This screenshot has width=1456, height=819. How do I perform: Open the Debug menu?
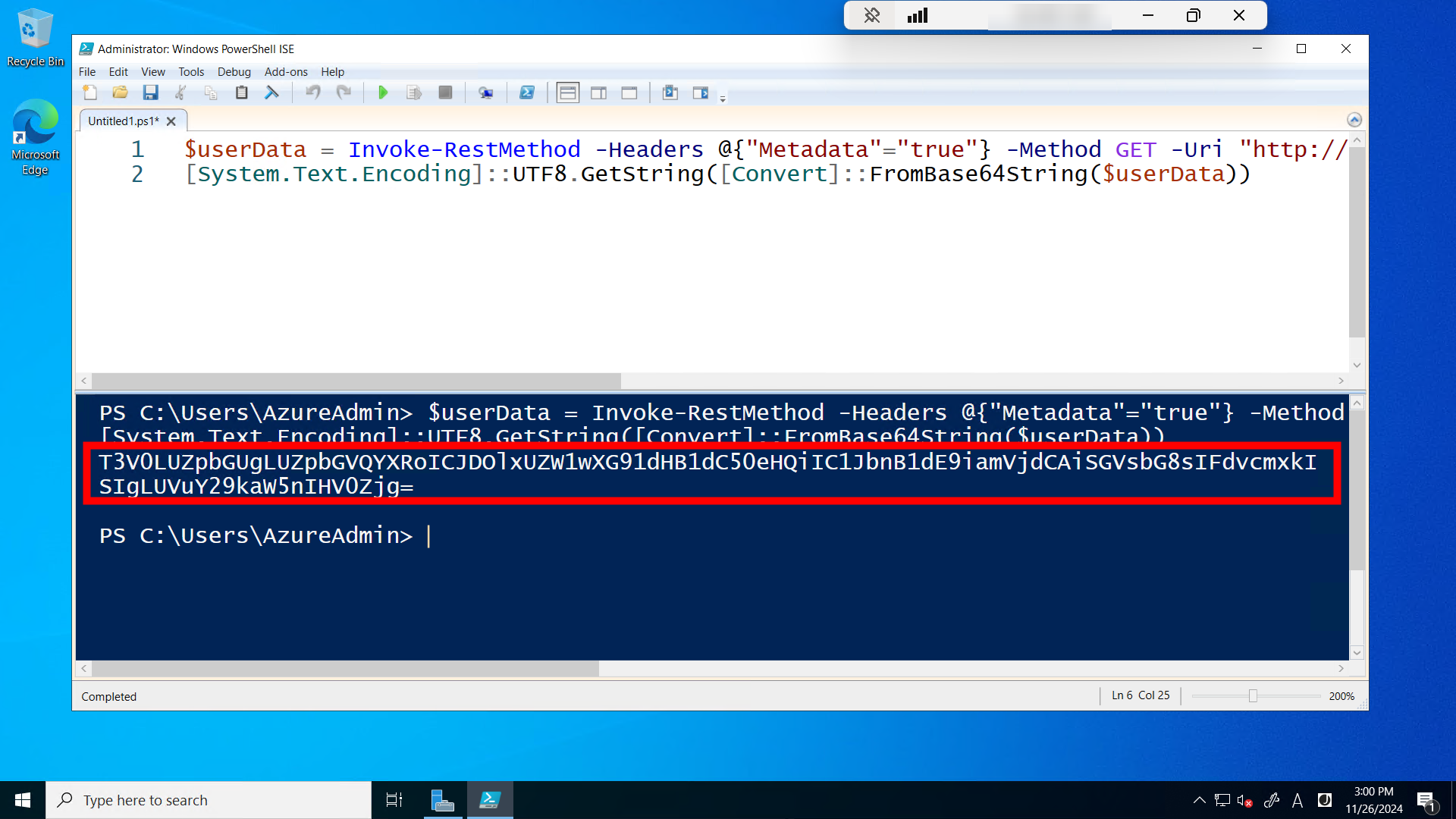click(234, 71)
